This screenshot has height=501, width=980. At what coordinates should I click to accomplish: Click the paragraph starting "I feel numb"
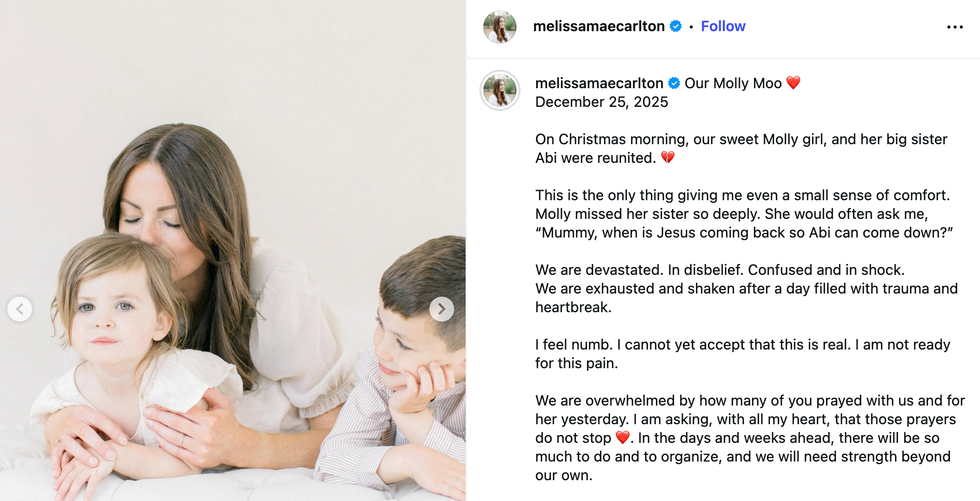pyautogui.click(x=742, y=354)
